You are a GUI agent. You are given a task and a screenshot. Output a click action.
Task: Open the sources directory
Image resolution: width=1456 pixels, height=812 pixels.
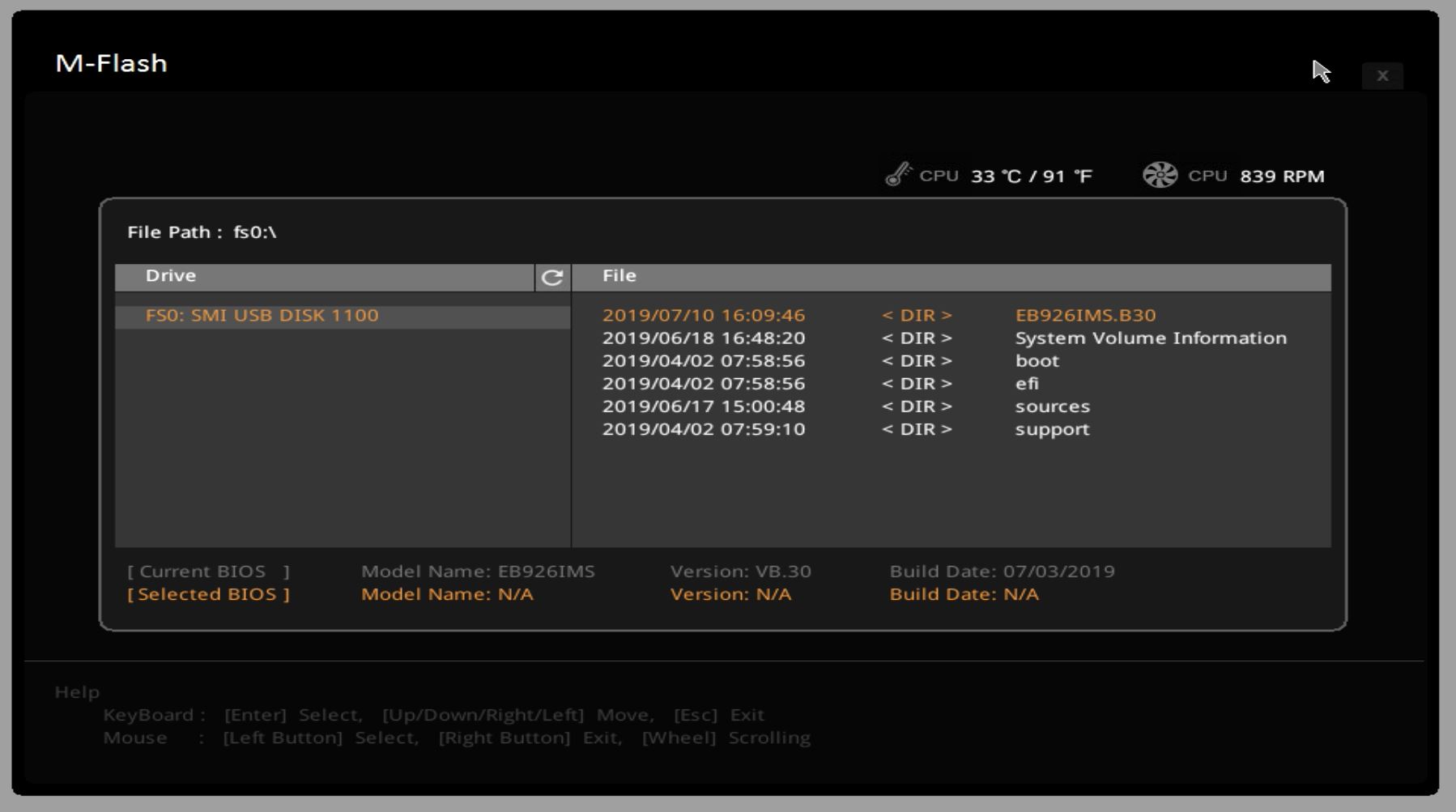(x=1052, y=406)
